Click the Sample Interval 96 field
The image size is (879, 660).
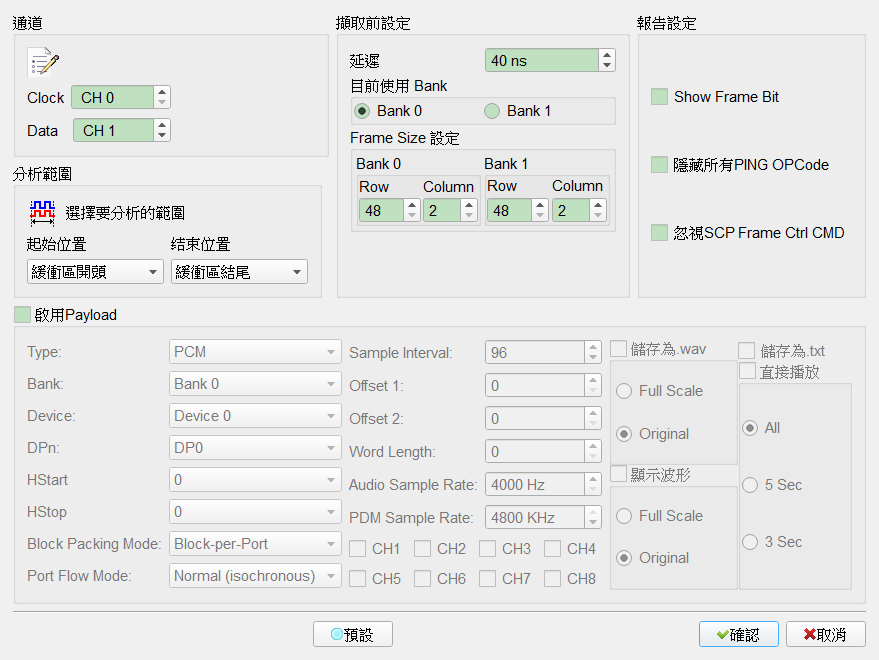coord(535,353)
